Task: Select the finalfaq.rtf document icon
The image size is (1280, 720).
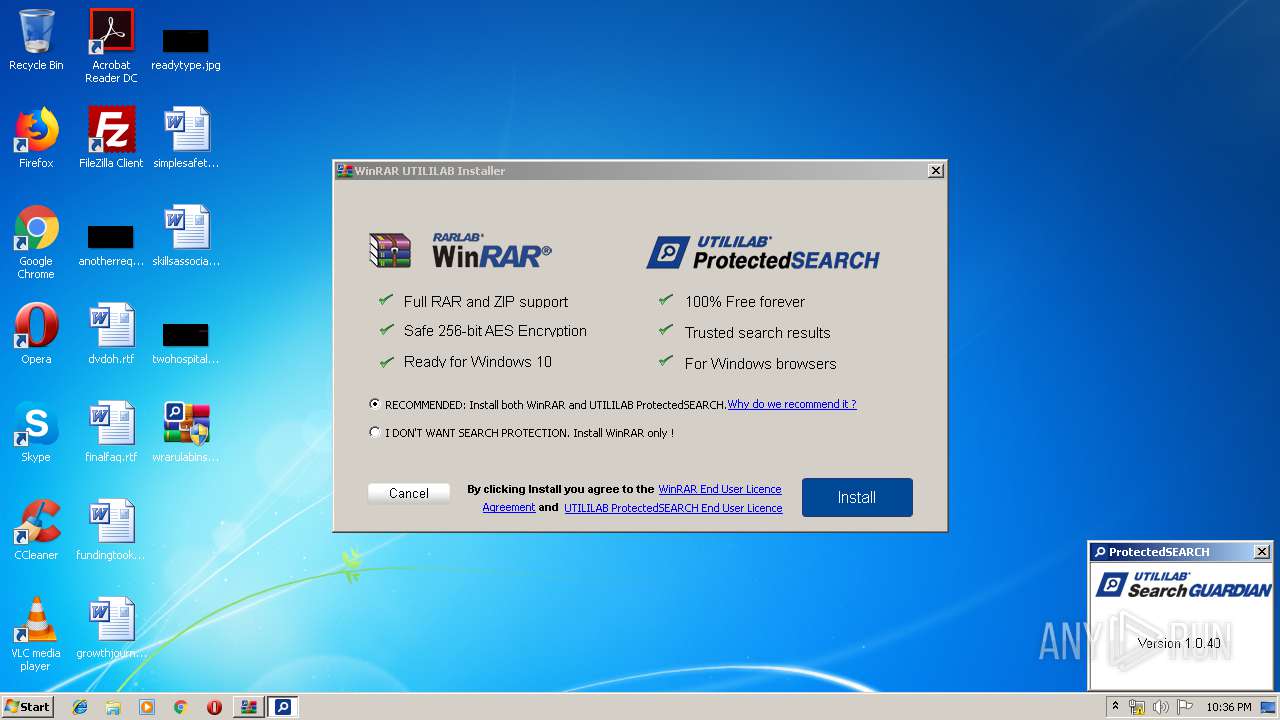Action: (x=111, y=432)
